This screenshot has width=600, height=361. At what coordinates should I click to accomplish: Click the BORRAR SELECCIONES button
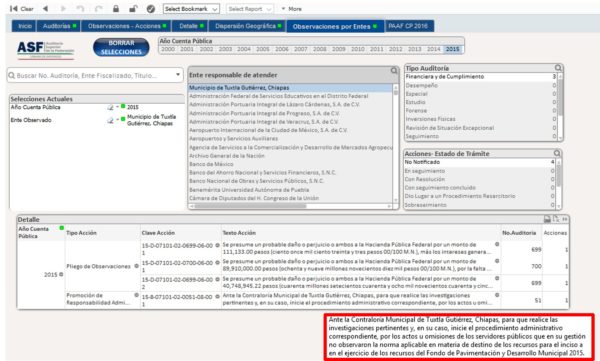point(121,47)
